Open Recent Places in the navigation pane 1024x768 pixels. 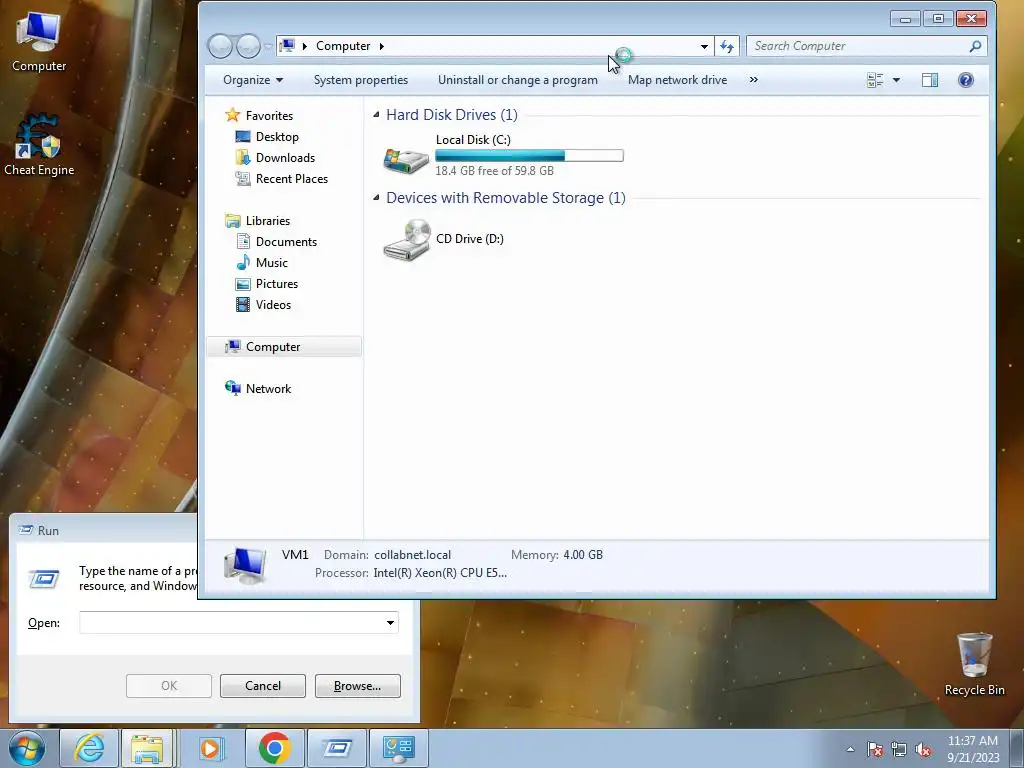pos(291,178)
